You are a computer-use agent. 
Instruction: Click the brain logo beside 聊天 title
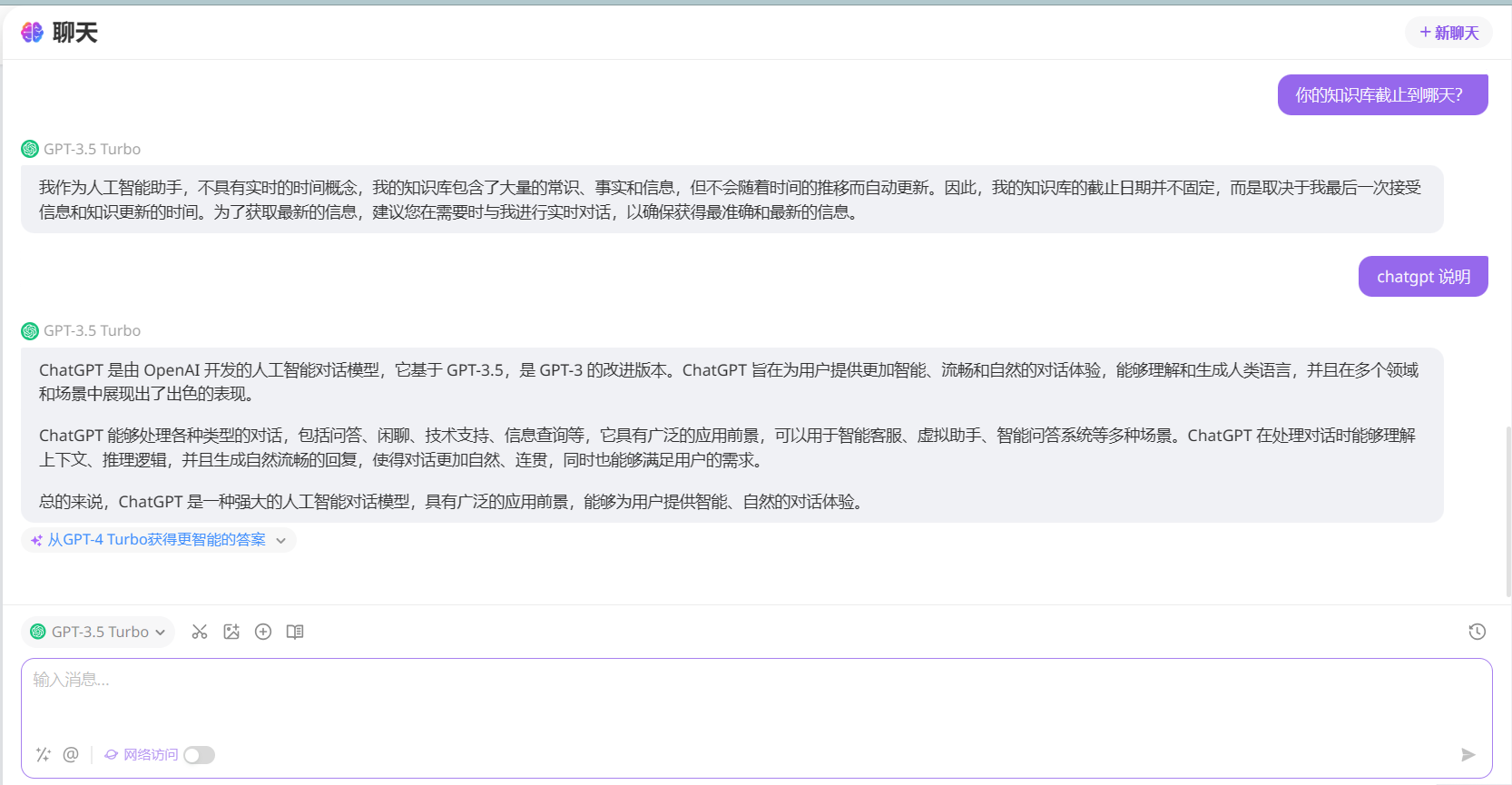(33, 33)
